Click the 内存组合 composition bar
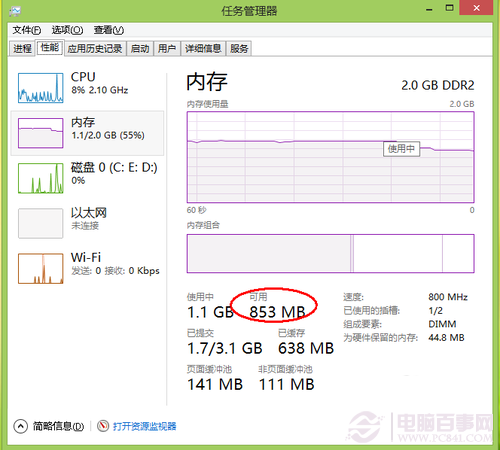The width and height of the screenshot is (500, 450). [x=330, y=253]
